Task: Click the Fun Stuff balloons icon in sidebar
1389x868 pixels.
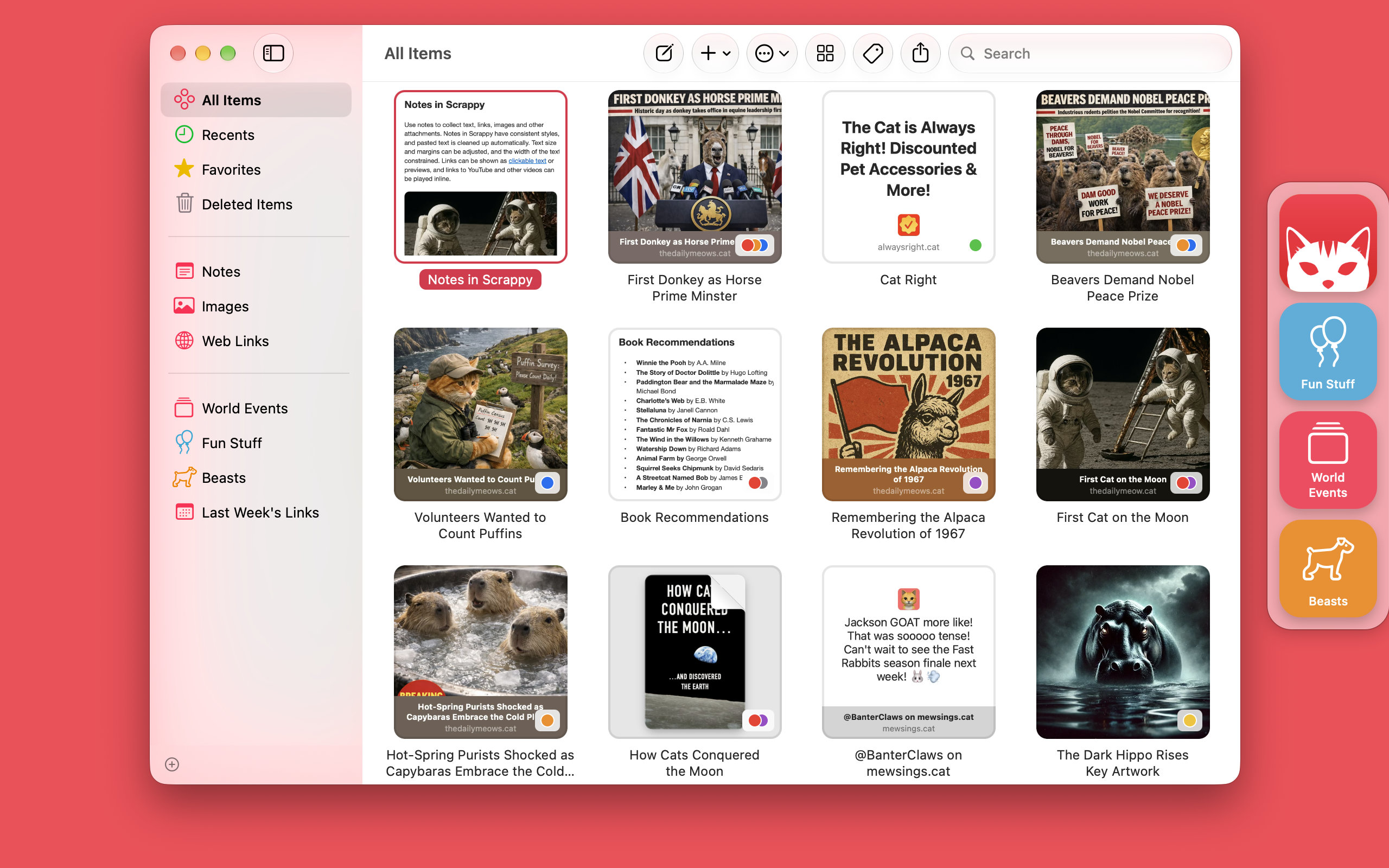Action: pyautogui.click(x=184, y=442)
